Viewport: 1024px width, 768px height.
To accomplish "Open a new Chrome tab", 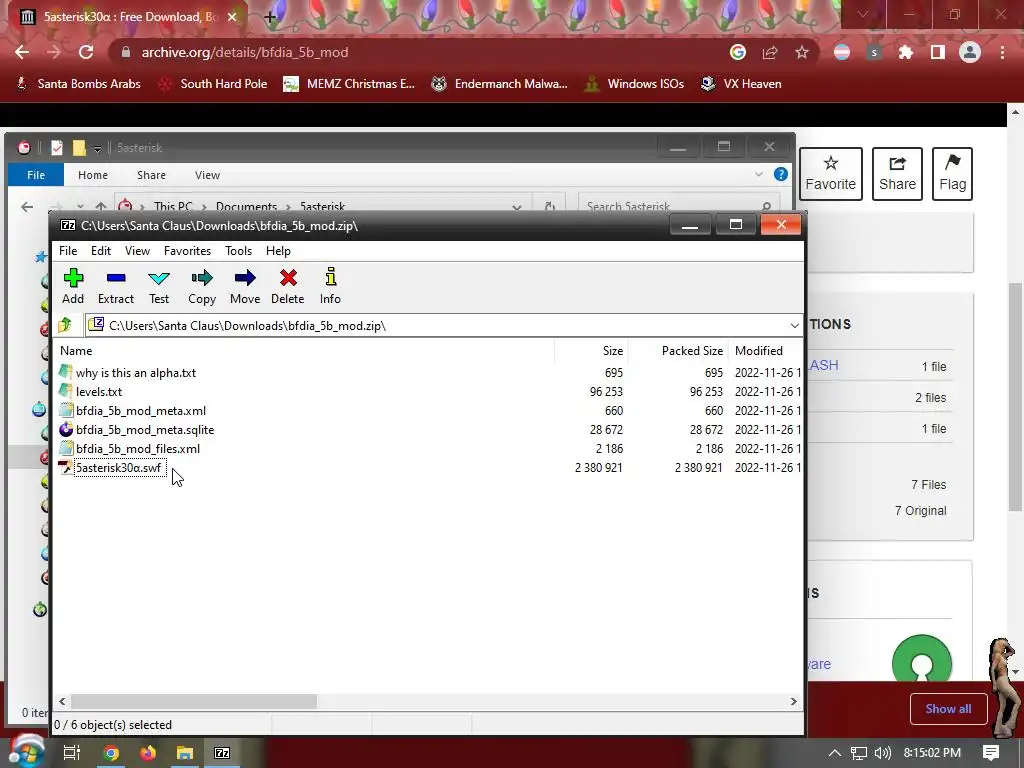I will pyautogui.click(x=270, y=17).
